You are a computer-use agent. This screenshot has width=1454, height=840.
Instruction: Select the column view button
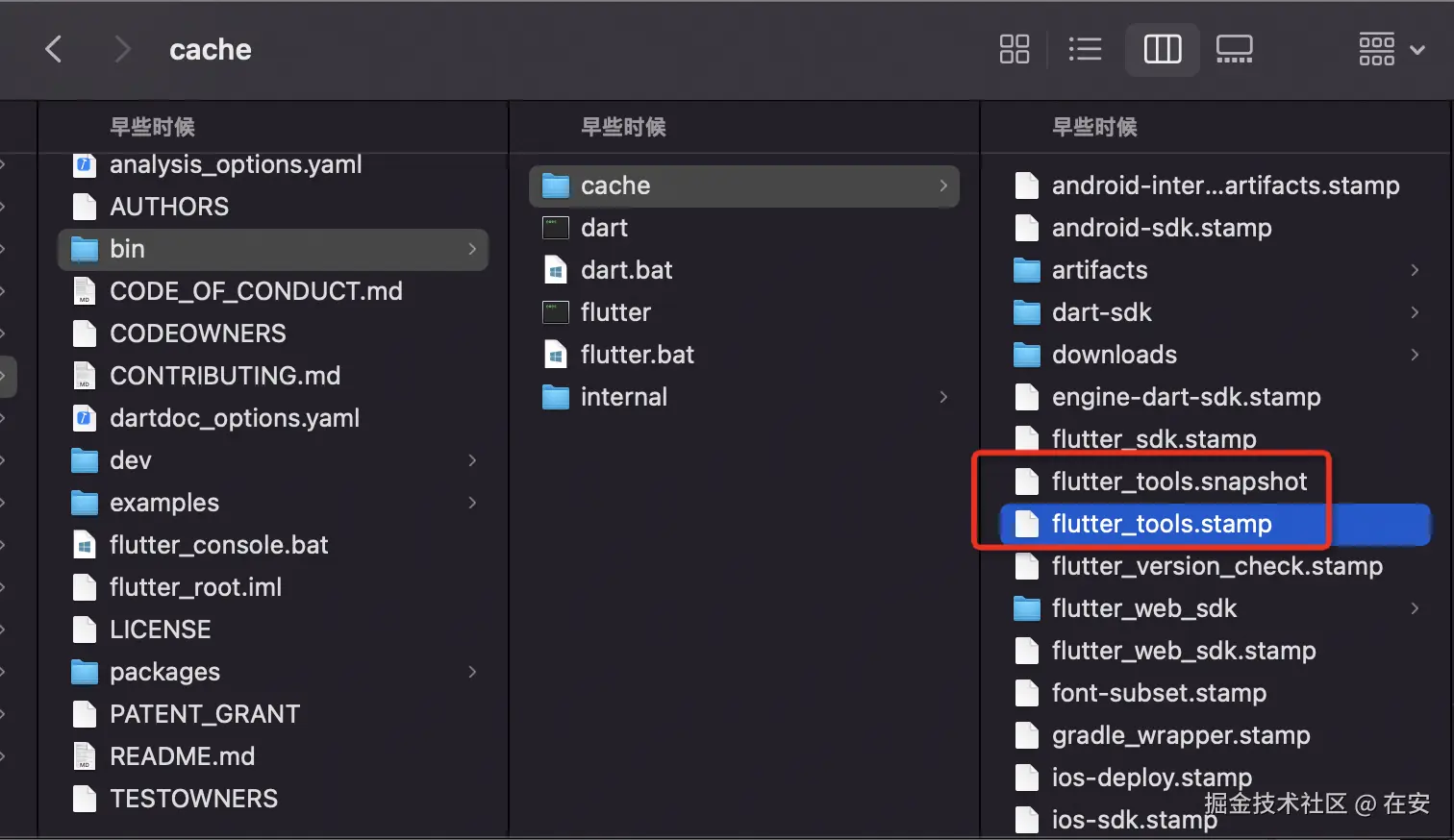coord(1162,49)
